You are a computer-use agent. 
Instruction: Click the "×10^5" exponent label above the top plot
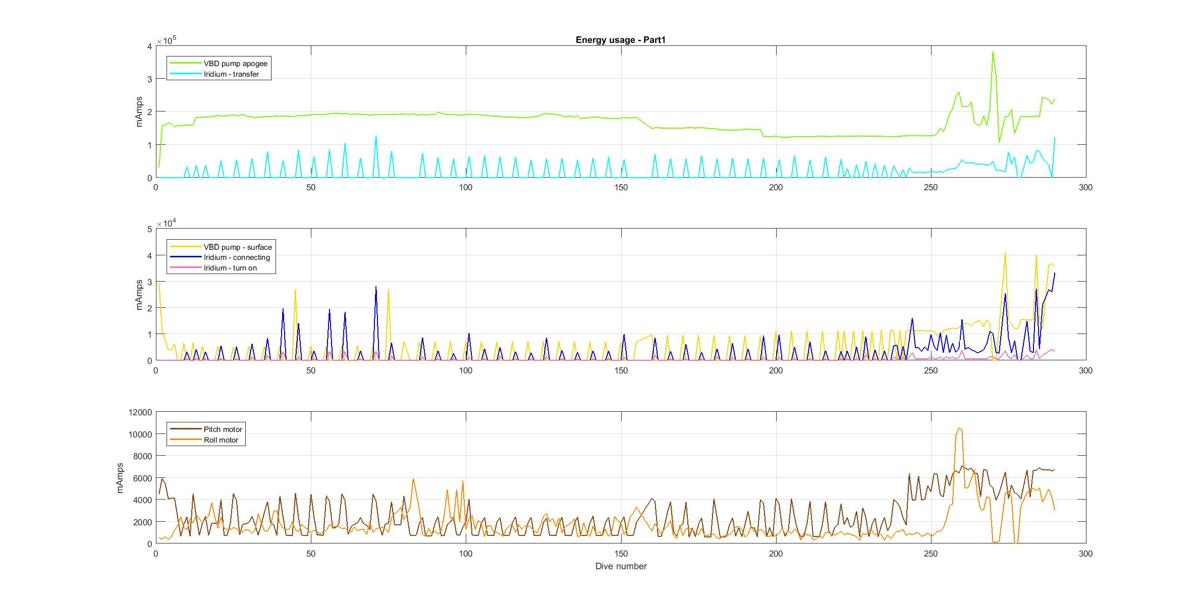(x=169, y=41)
